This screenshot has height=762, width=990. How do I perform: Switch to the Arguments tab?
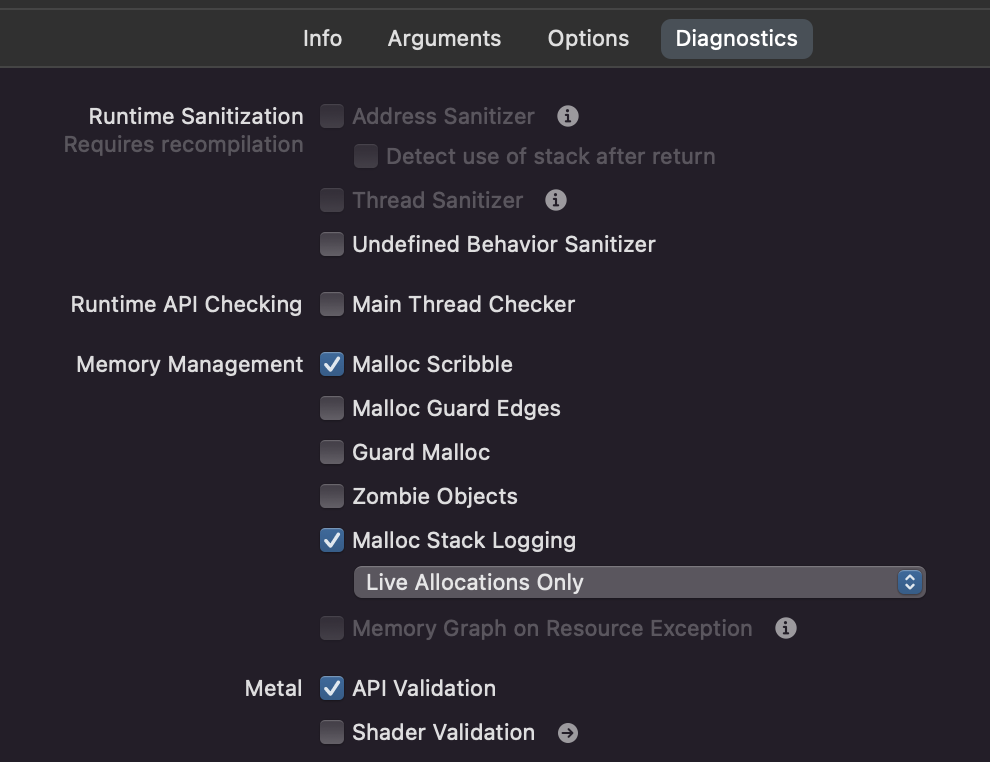click(x=444, y=39)
